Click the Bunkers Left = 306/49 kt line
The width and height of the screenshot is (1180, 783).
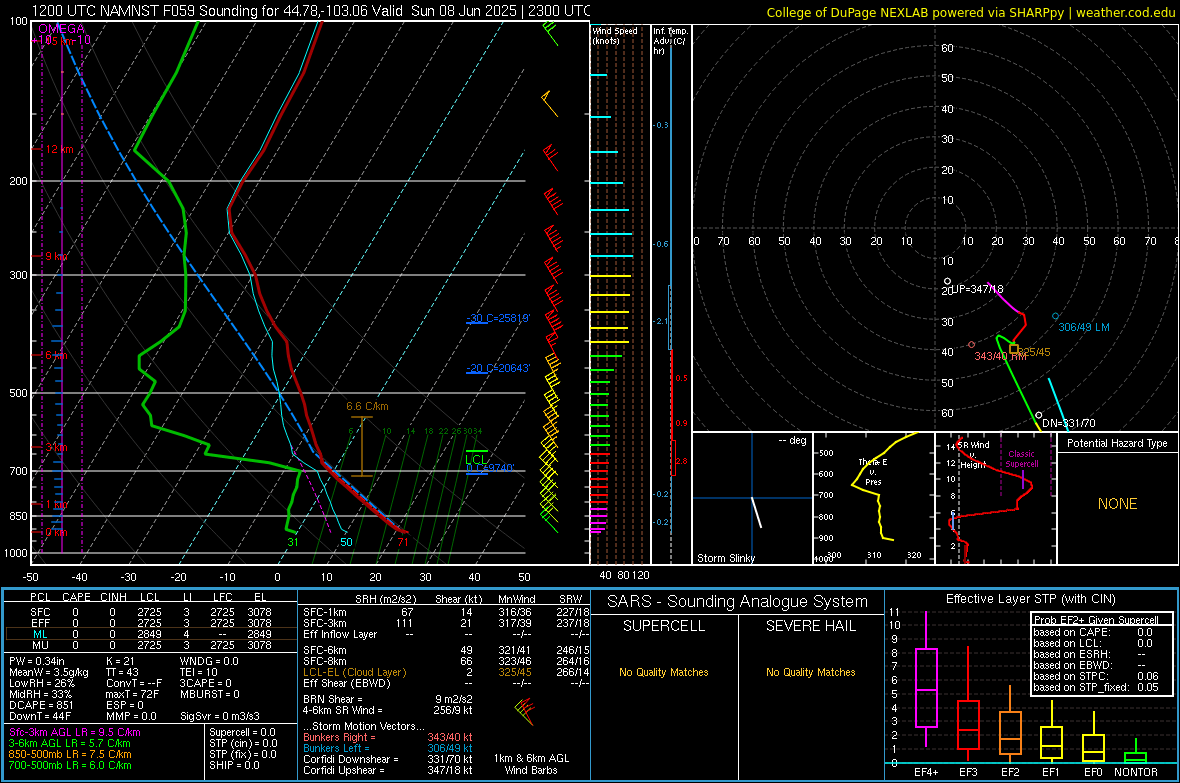tap(388, 748)
